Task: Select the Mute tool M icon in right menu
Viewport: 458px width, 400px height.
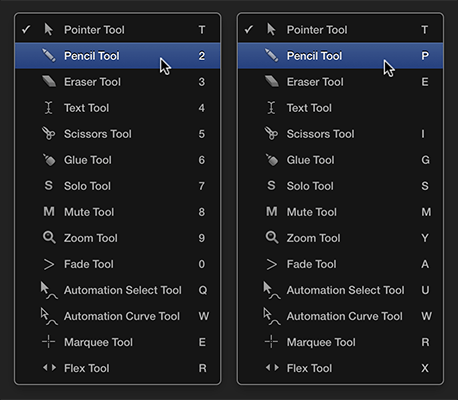Action: click(x=271, y=211)
